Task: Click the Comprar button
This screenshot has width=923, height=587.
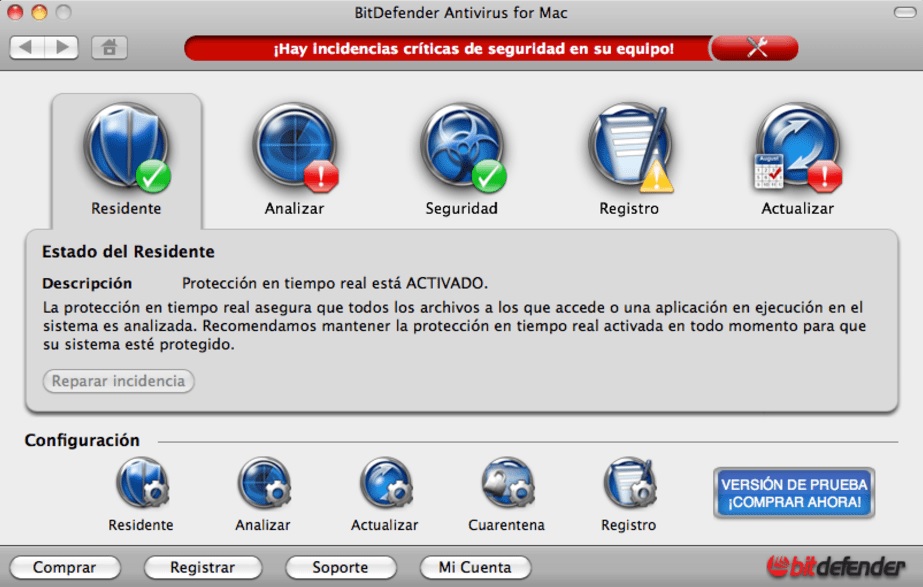Action: pyautogui.click(x=65, y=568)
